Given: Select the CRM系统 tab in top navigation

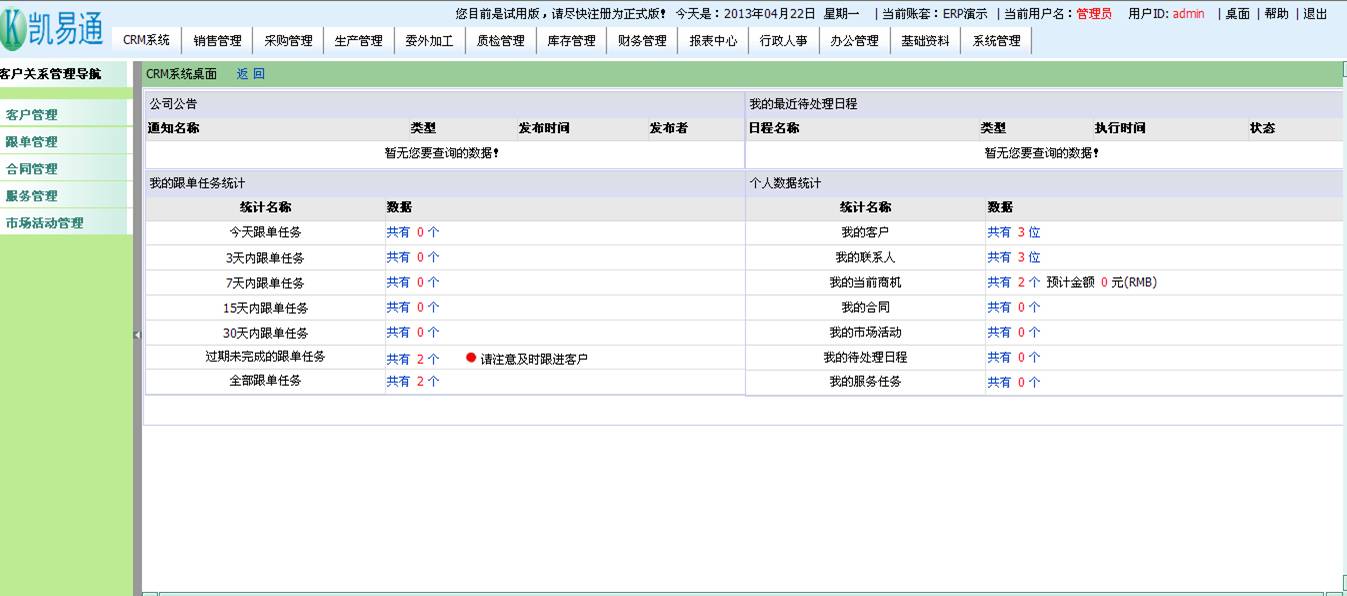Looking at the screenshot, I should pyautogui.click(x=146, y=41).
